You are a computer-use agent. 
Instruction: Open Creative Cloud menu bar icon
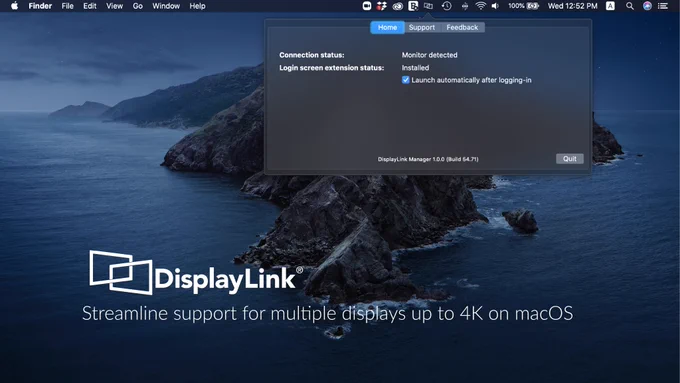(x=398, y=6)
